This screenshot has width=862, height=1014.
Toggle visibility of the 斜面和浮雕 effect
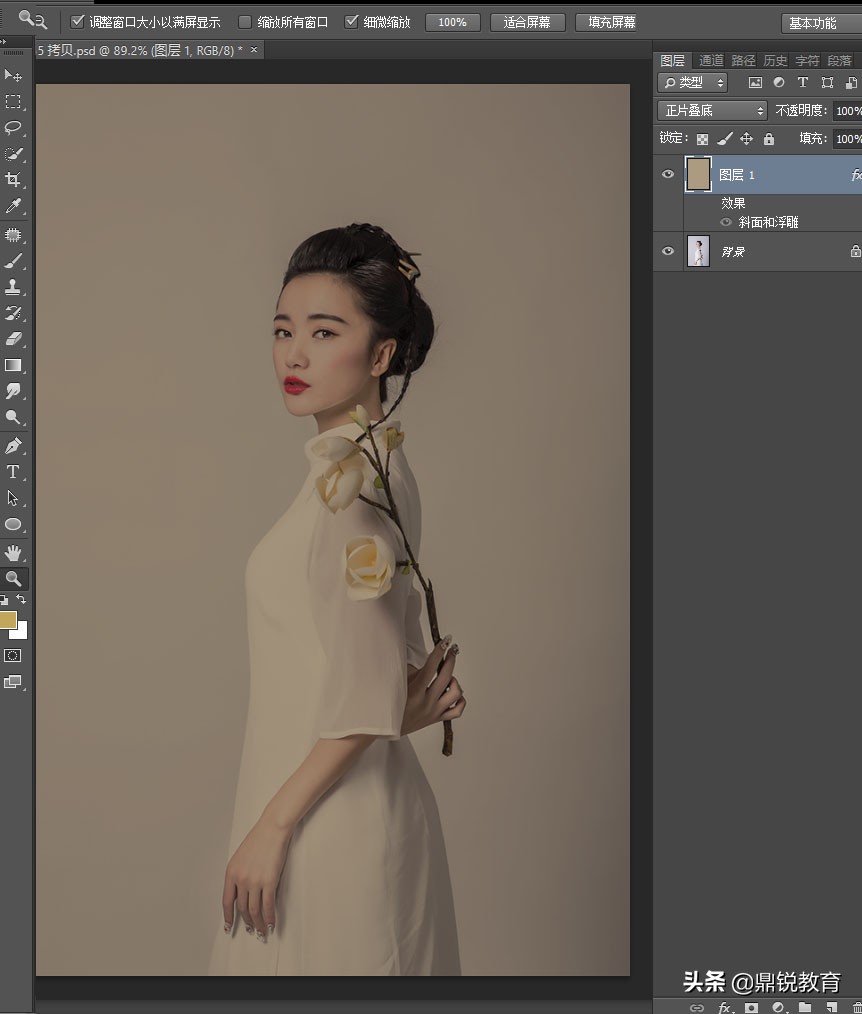(x=726, y=222)
